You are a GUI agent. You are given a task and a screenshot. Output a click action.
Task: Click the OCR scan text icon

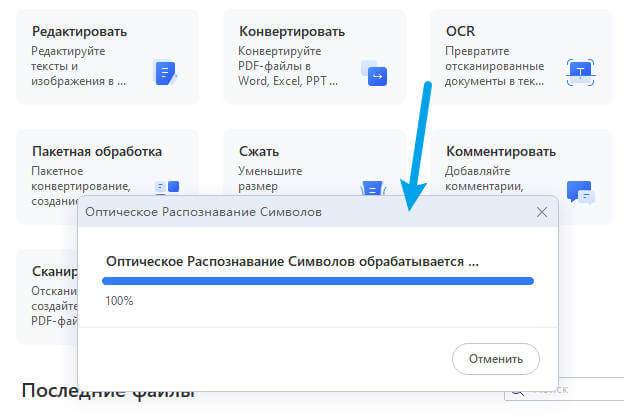580,72
